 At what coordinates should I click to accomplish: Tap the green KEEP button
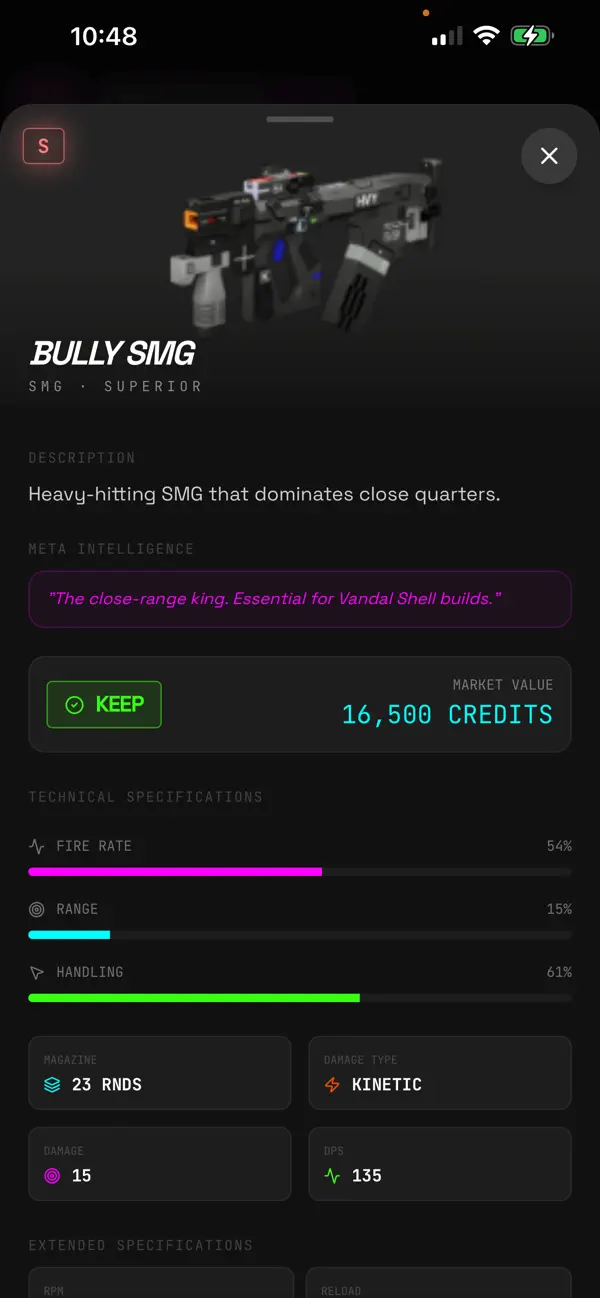pyautogui.click(x=104, y=704)
